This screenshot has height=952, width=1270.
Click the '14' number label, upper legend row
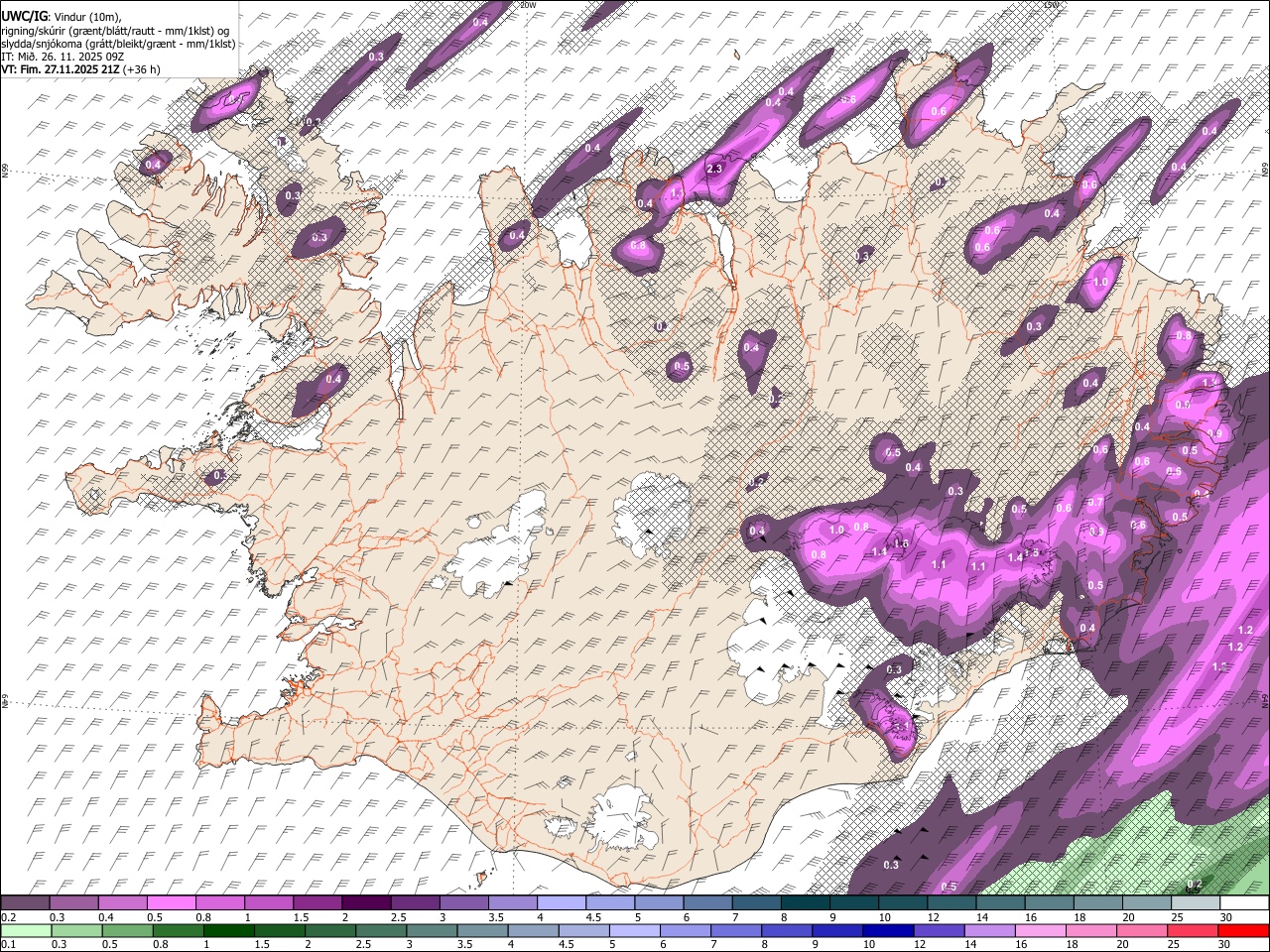983,918
